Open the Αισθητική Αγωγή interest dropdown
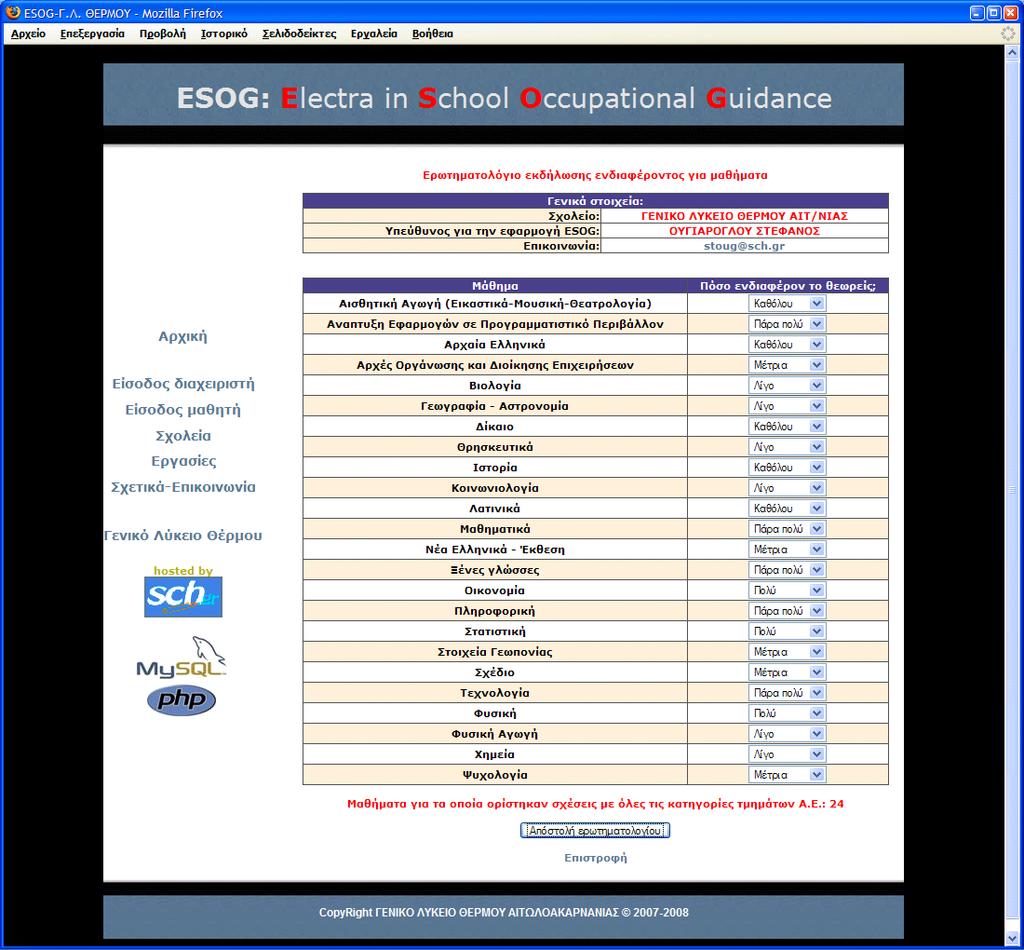 point(787,304)
